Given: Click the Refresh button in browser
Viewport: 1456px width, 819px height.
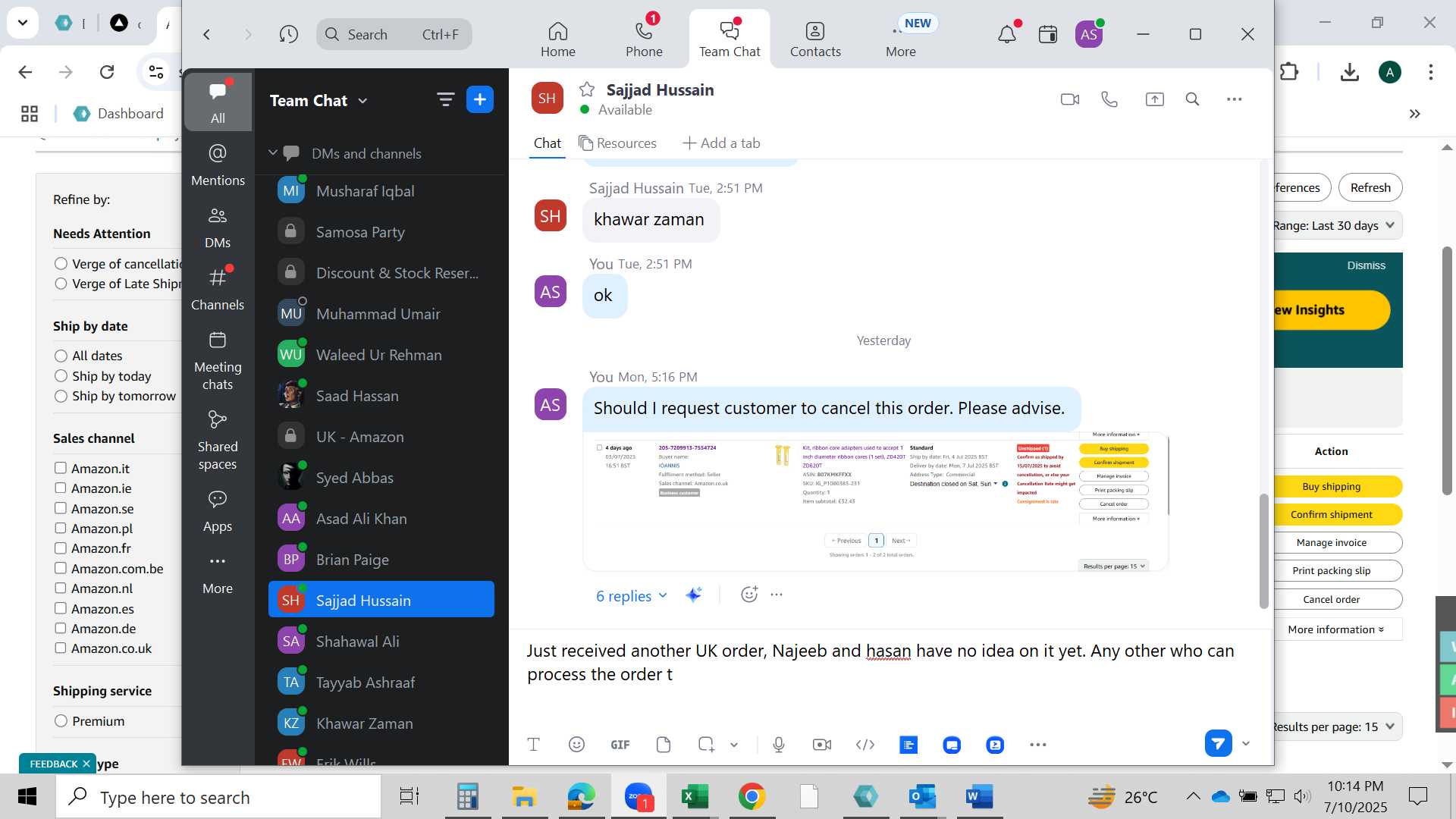Looking at the screenshot, I should 1370,187.
